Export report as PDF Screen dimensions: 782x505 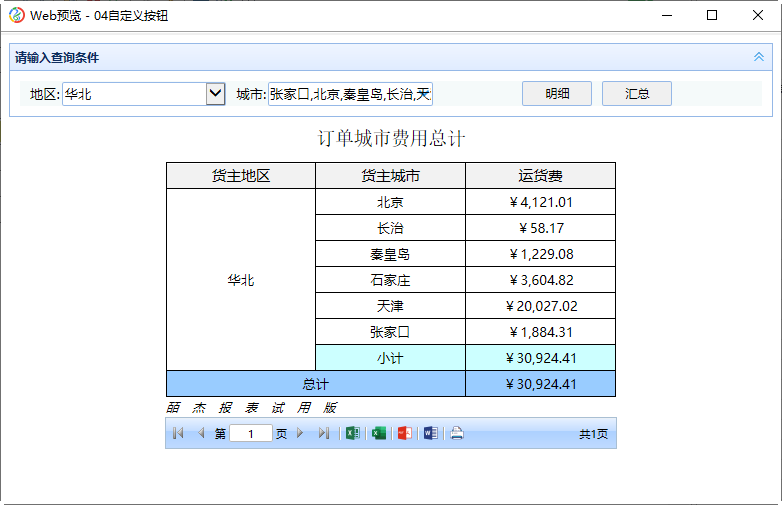(404, 434)
